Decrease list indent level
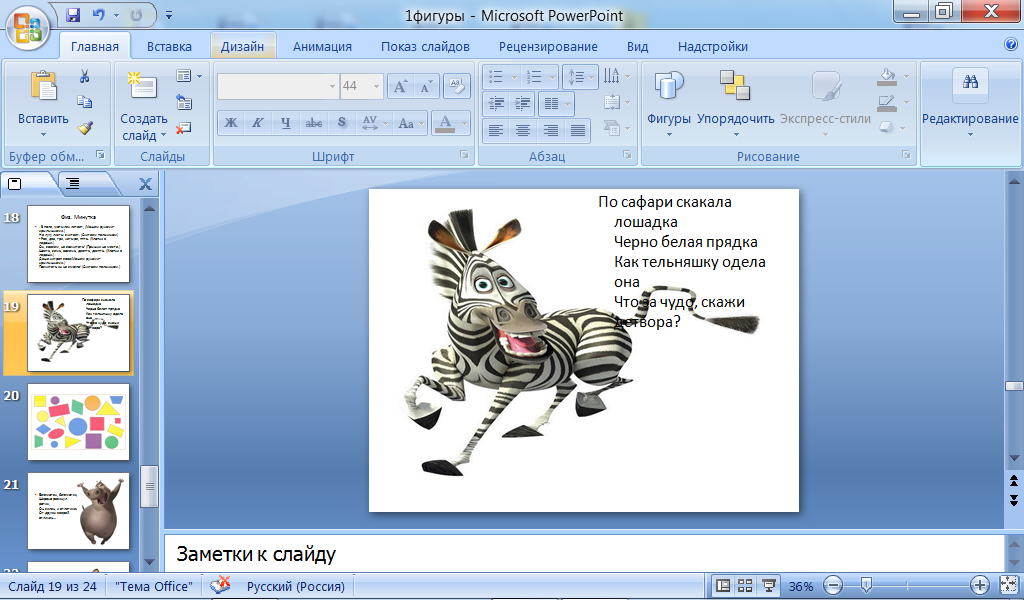The width and height of the screenshot is (1024, 600). [497, 103]
